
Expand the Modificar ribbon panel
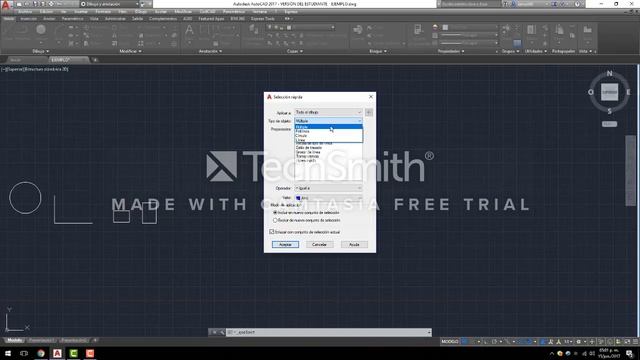coord(130,51)
